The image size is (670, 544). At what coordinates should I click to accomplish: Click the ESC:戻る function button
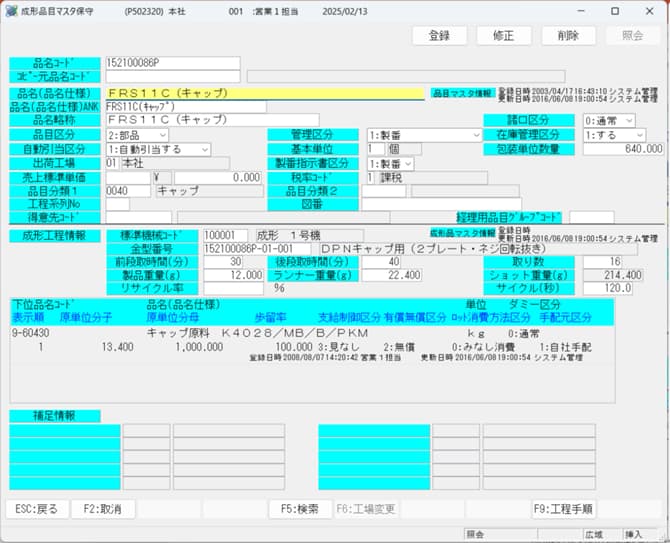(x=37, y=509)
